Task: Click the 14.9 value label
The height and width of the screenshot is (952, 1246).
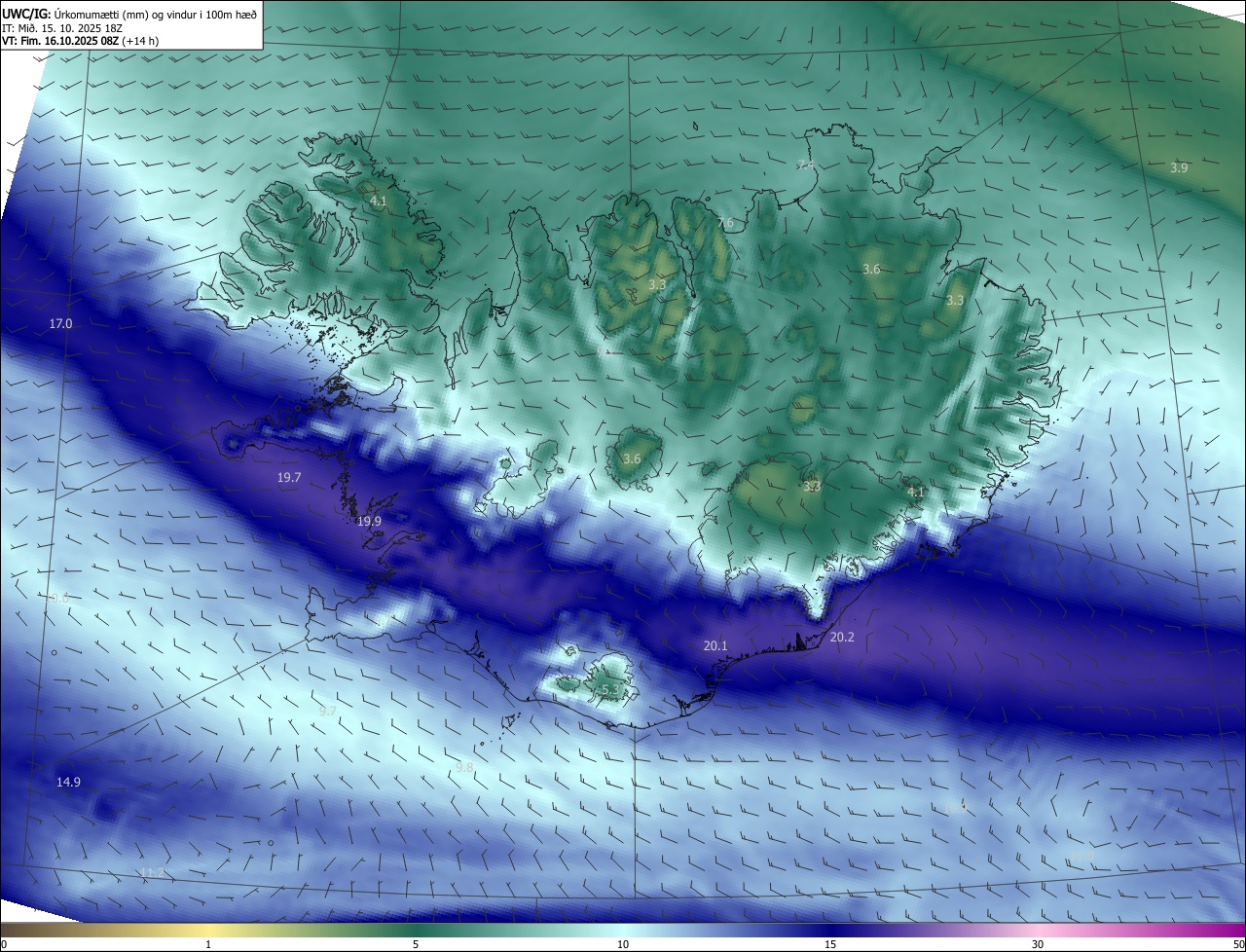Action: tap(68, 782)
